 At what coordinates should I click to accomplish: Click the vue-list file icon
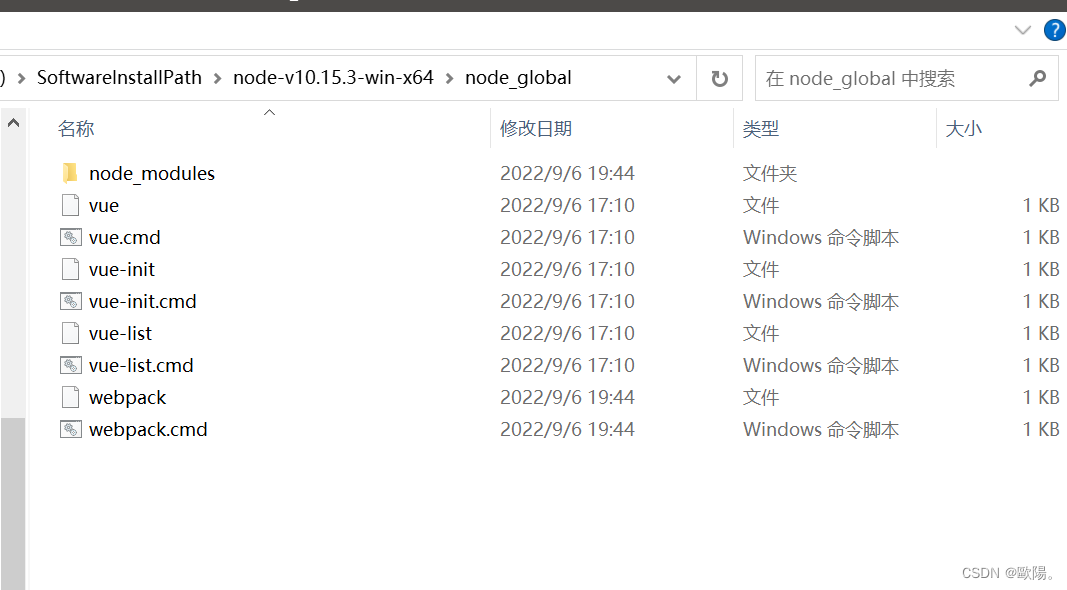tap(70, 333)
